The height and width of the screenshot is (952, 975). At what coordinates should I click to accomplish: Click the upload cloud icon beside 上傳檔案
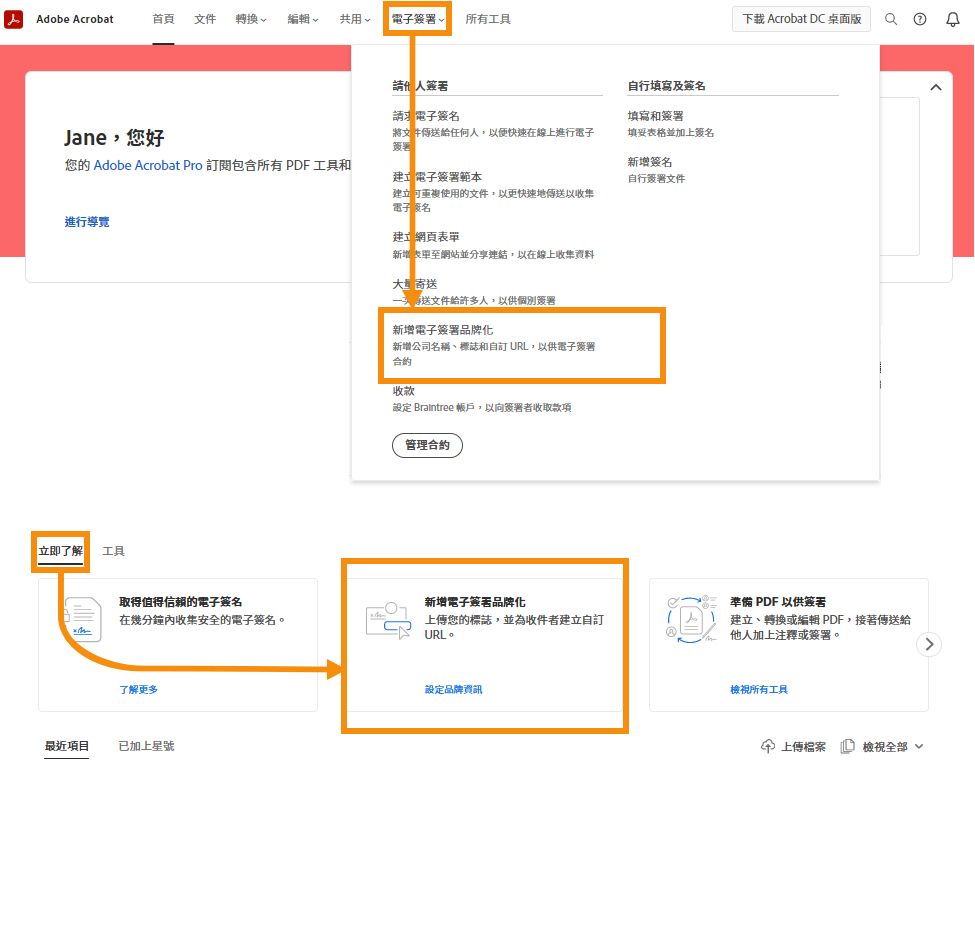coord(768,746)
